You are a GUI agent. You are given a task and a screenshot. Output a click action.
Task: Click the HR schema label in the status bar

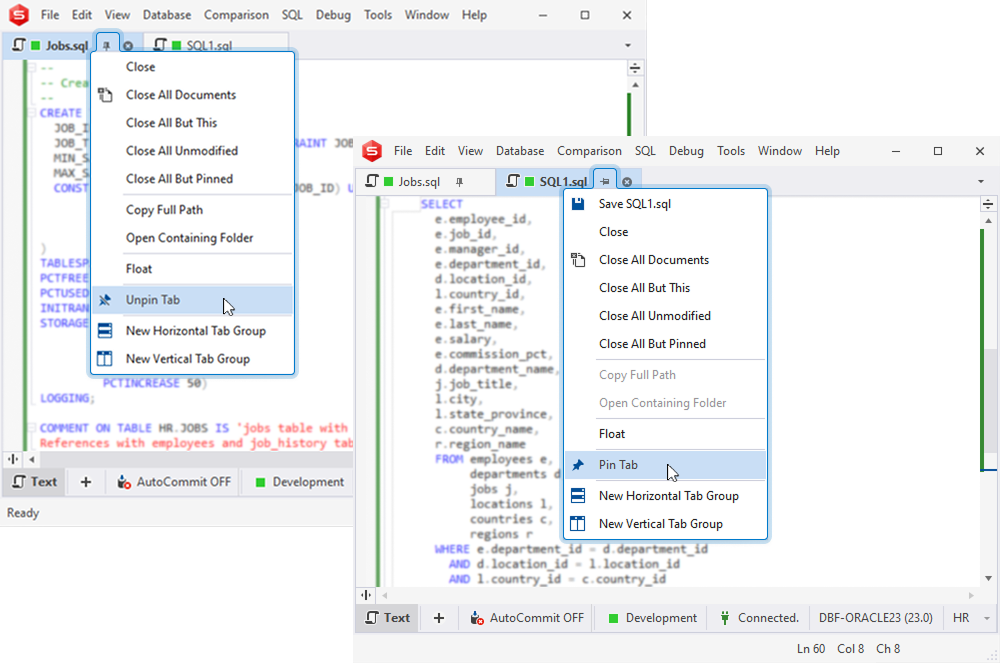pos(961,618)
